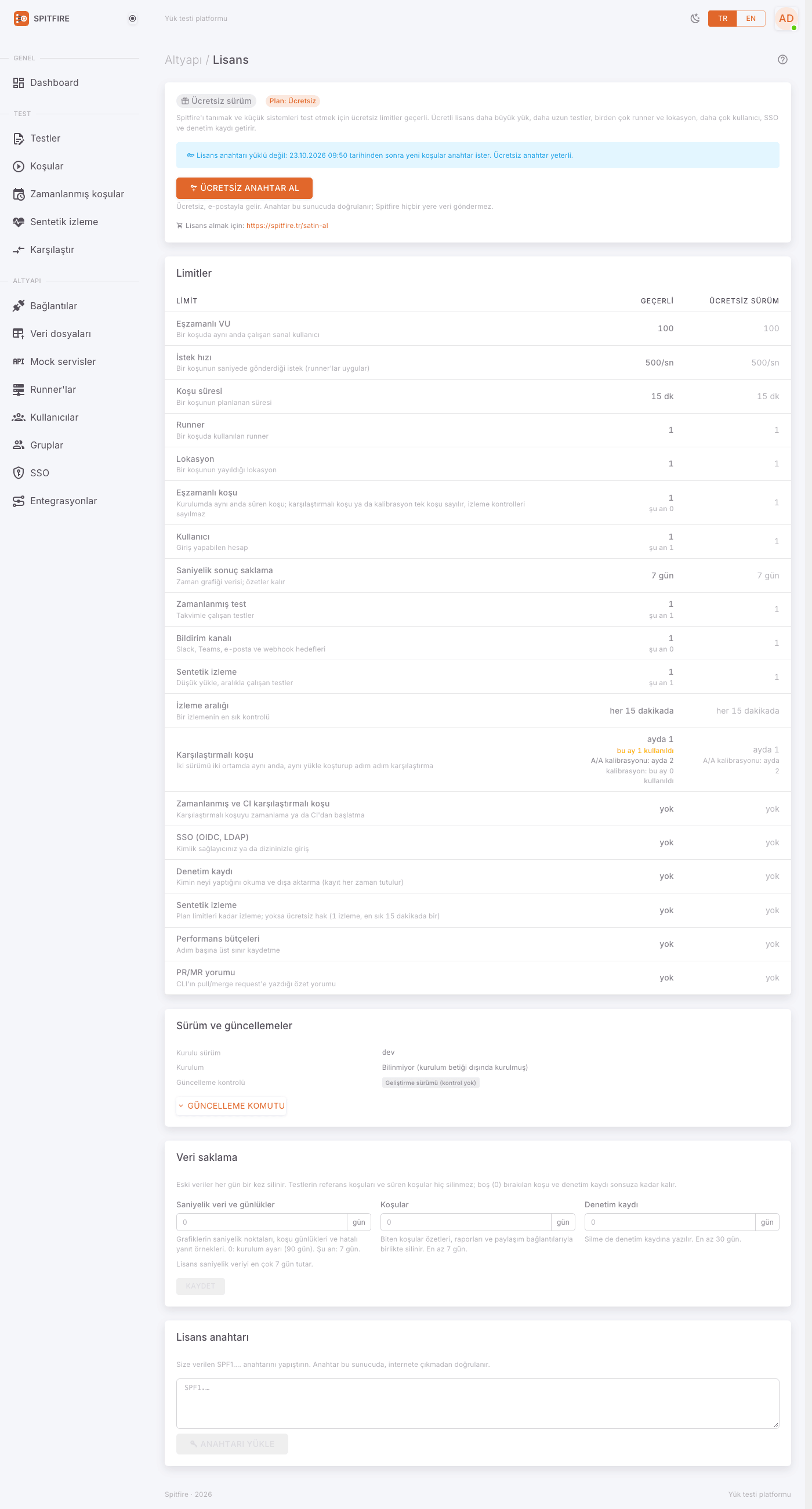
Task: Expand GÜNCELLEME KOMUTU section
Action: pyautogui.click(x=232, y=1105)
